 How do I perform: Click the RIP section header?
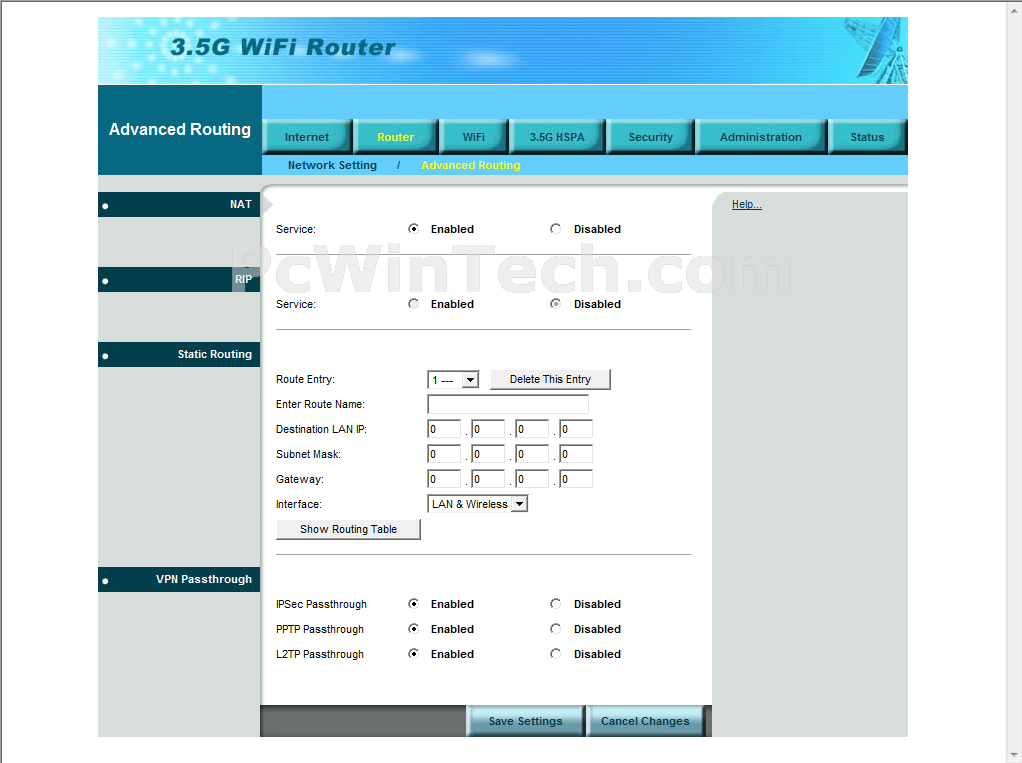(179, 280)
